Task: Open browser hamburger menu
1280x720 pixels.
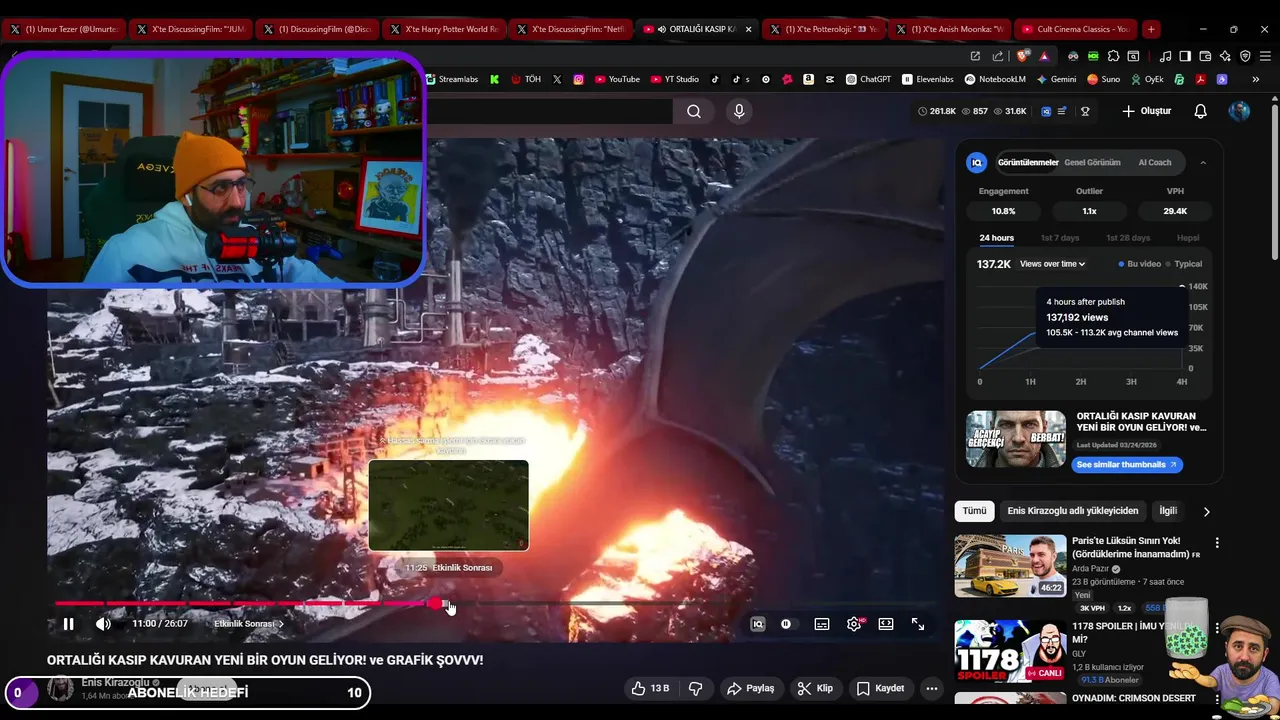Action: 1265,56
